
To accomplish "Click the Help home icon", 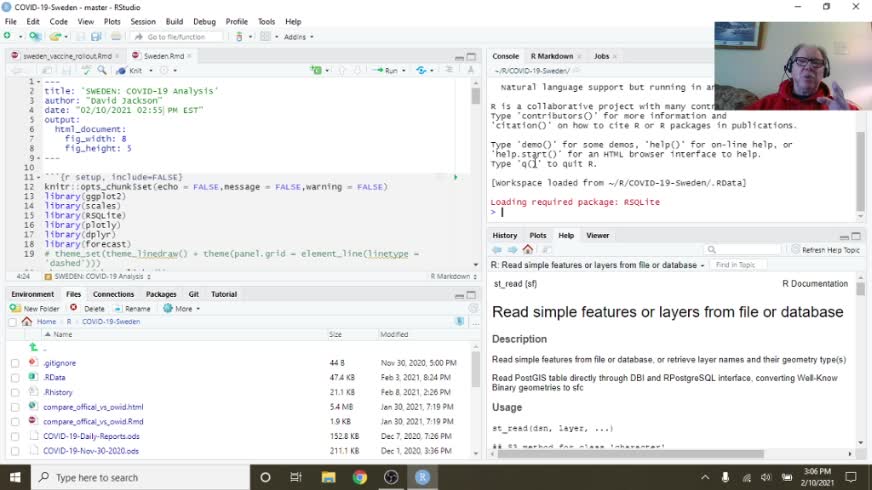I will tap(528, 249).
